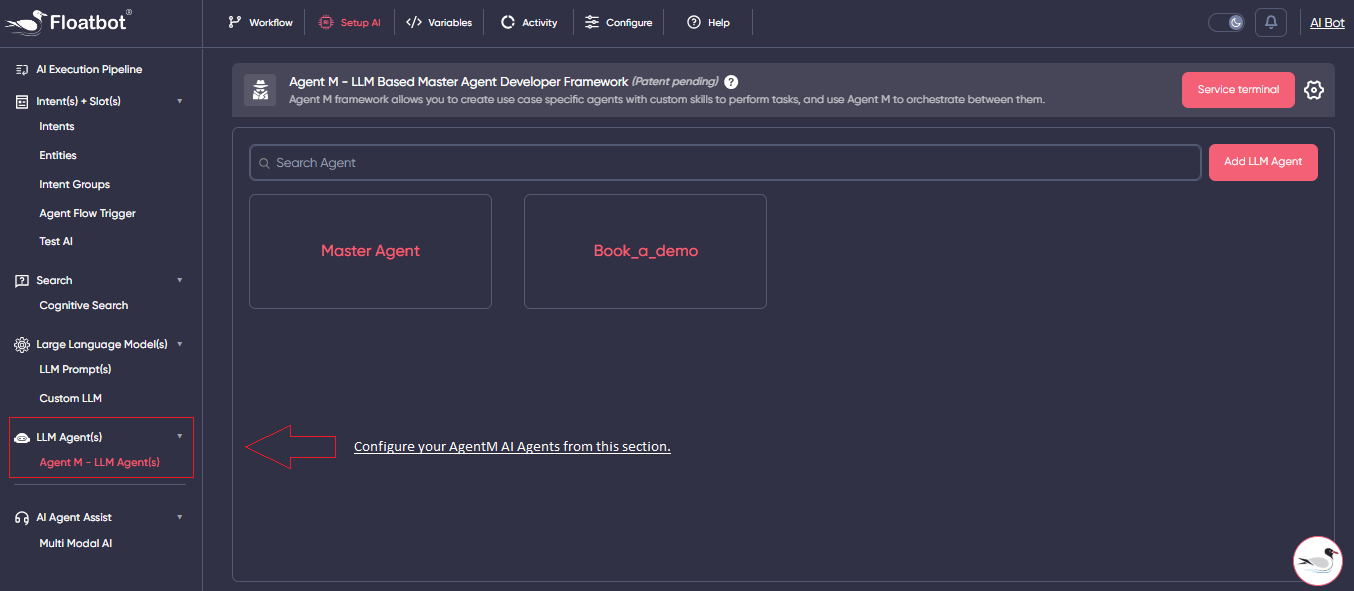1354x591 pixels.
Task: Click the help question mark near Patent pending
Action: 731,82
